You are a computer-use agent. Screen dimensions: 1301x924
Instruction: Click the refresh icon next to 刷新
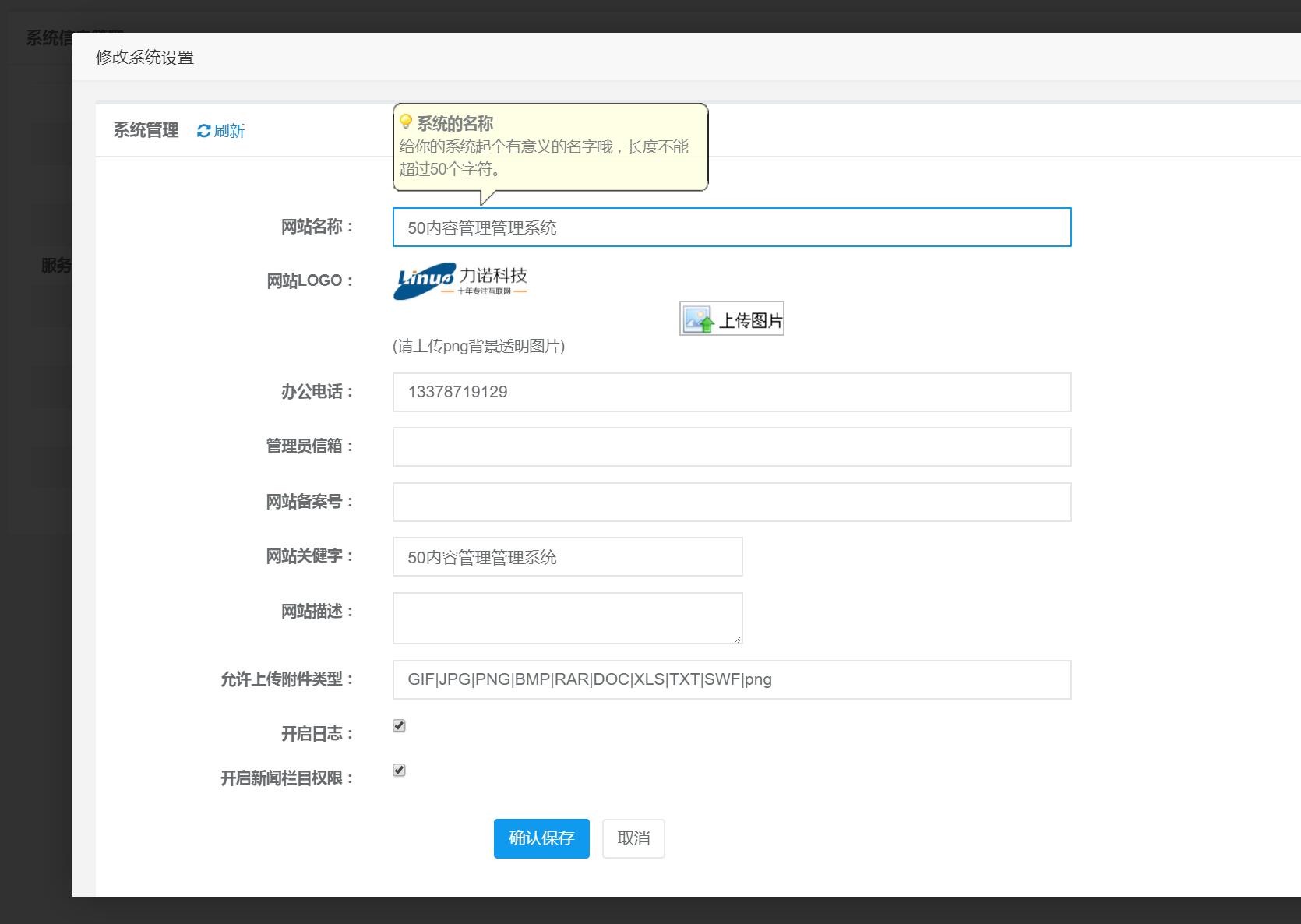point(204,131)
